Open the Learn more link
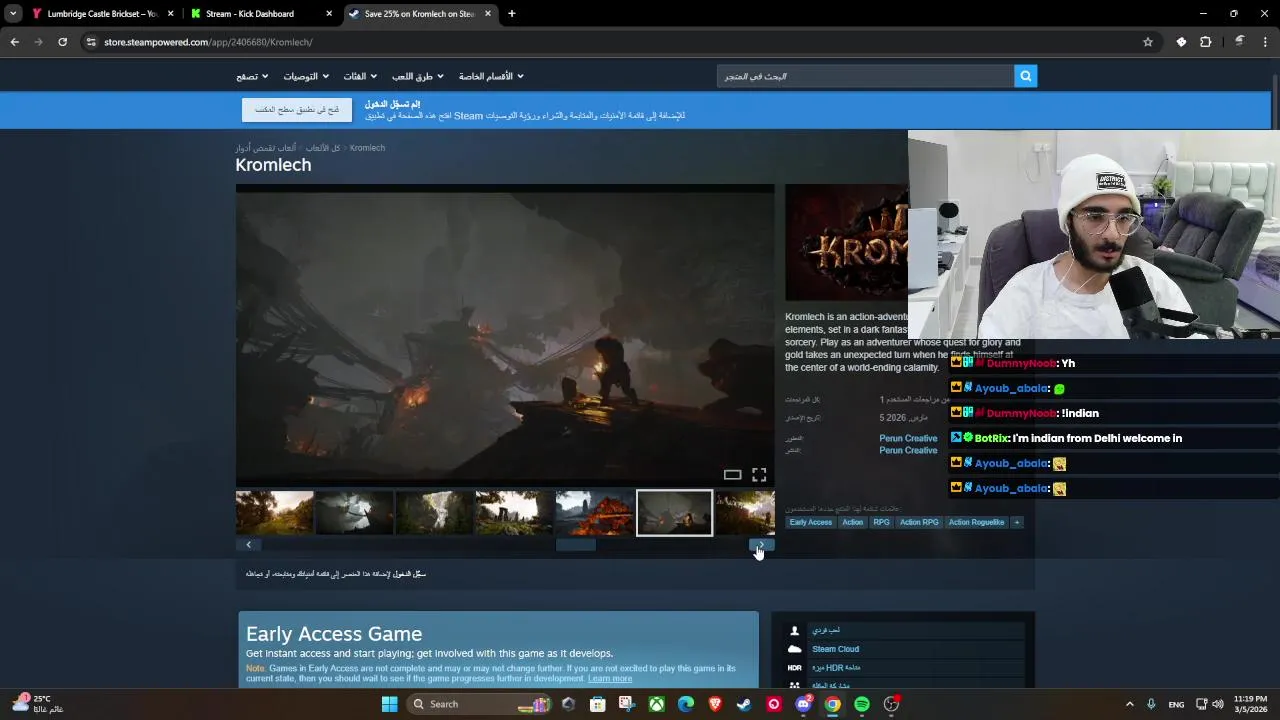Screen dimensions: 1280x720 (x=610, y=679)
